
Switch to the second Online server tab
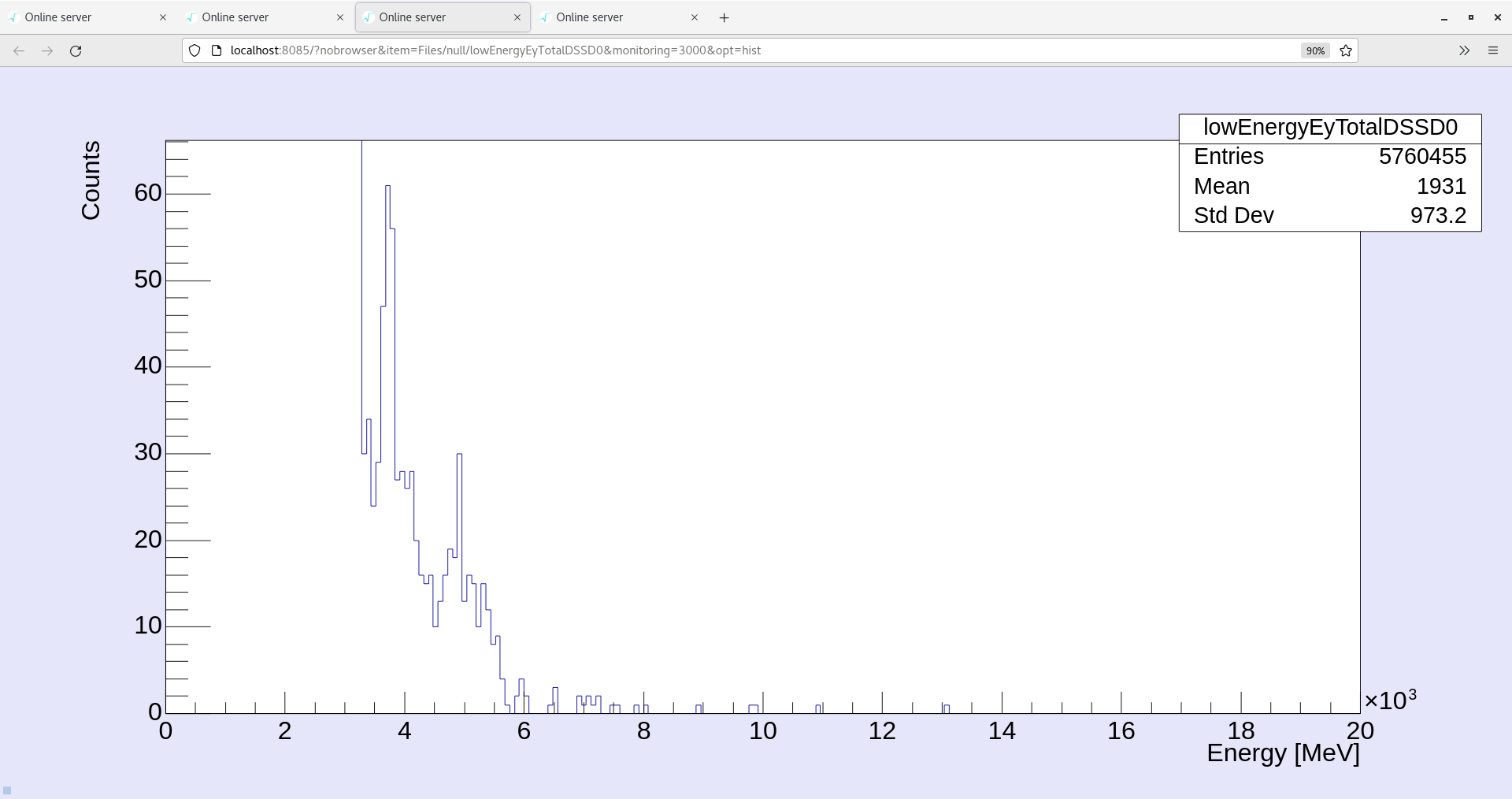tap(264, 17)
